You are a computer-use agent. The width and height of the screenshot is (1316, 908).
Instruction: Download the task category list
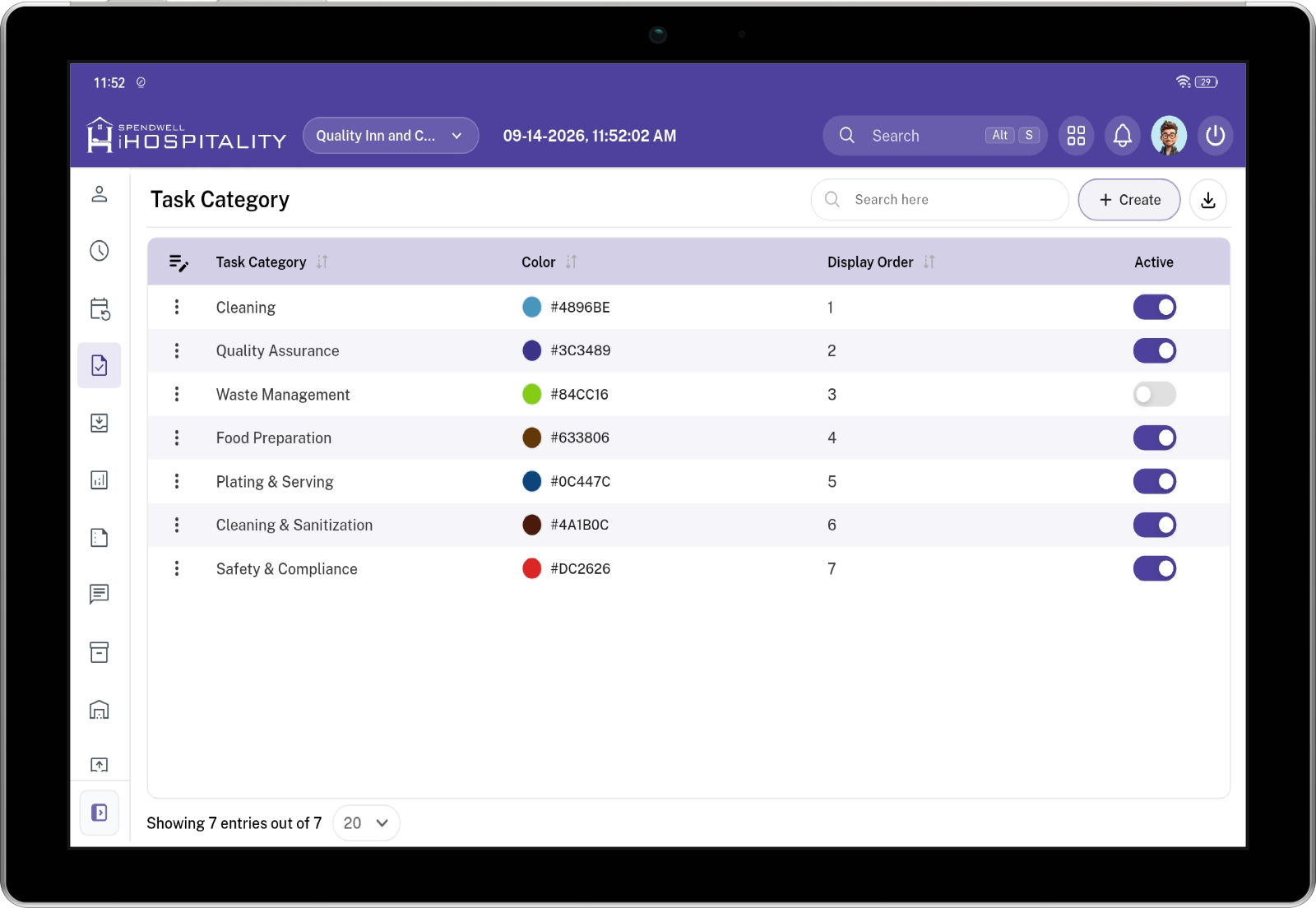click(x=1208, y=200)
